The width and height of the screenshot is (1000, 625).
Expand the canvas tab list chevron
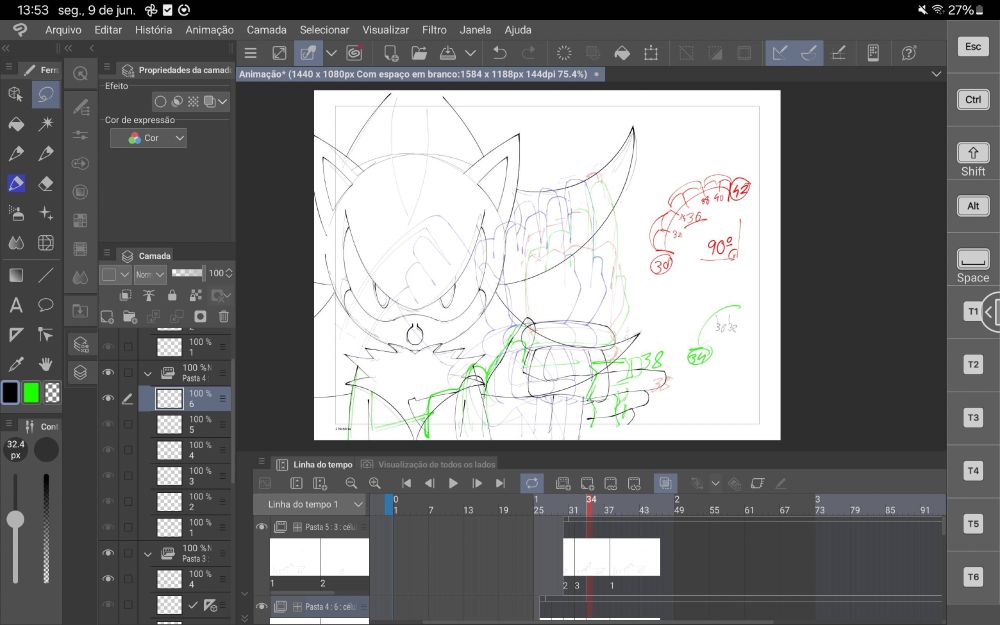pyautogui.click(x=936, y=74)
